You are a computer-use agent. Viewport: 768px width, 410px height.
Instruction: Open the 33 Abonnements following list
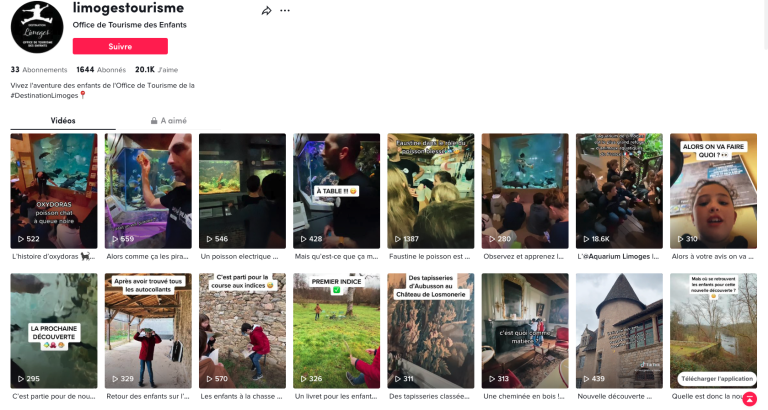[x=39, y=70]
